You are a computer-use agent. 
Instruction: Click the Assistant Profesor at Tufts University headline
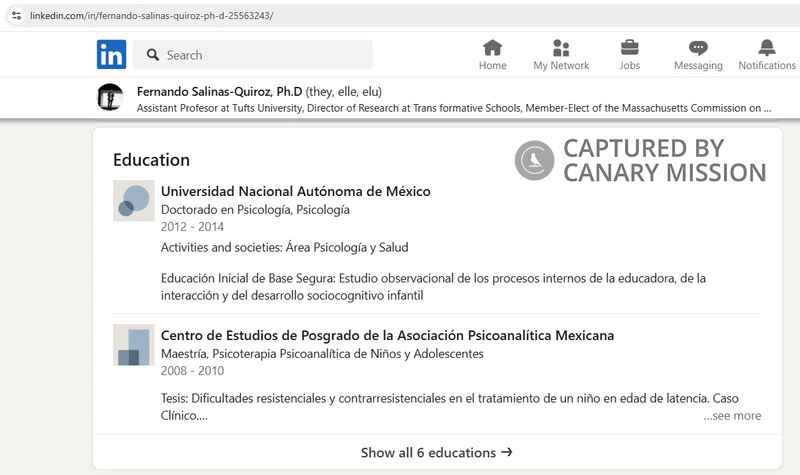[454, 108]
